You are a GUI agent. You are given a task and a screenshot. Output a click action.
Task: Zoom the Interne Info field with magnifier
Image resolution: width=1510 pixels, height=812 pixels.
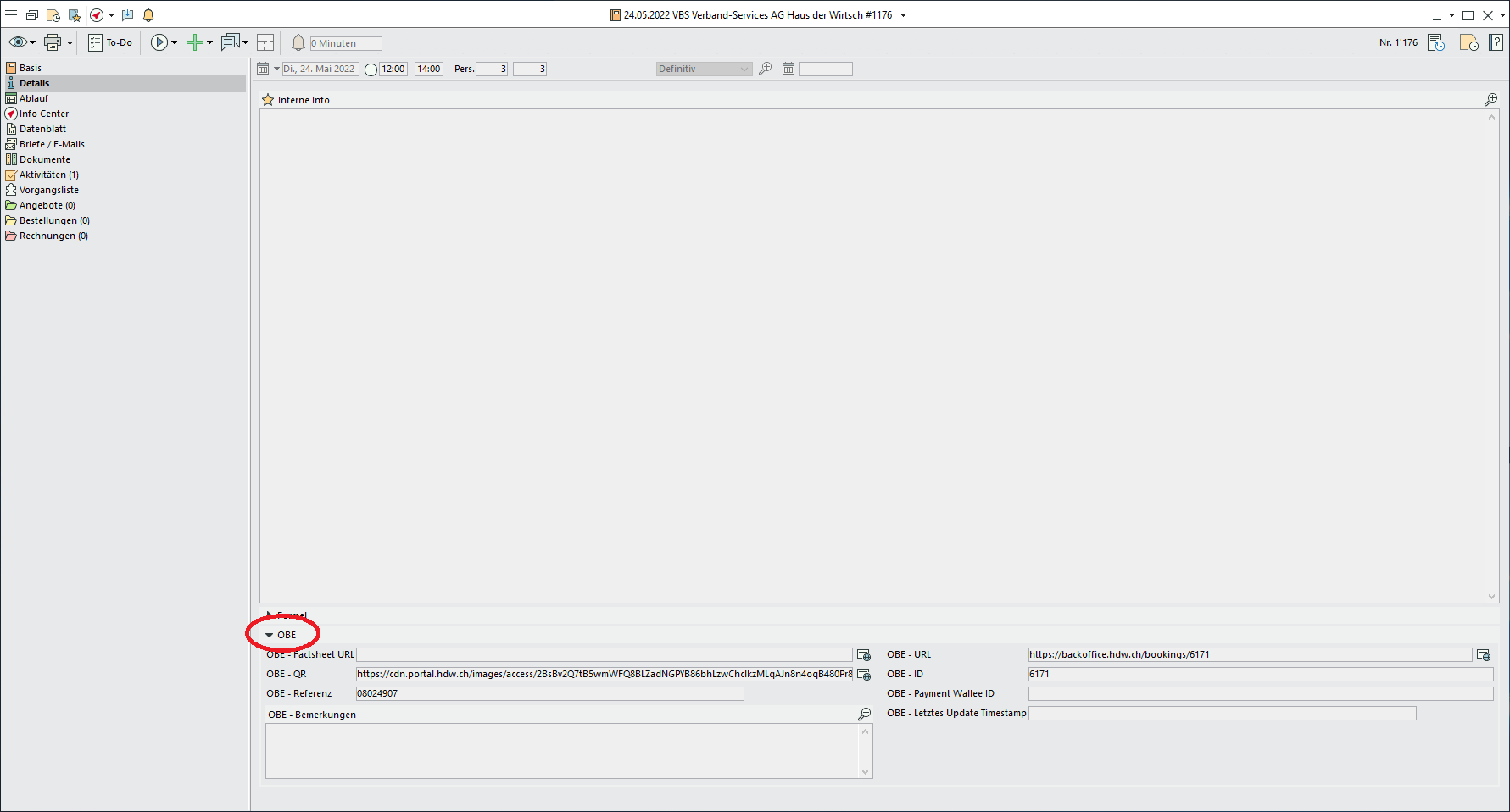point(1490,100)
